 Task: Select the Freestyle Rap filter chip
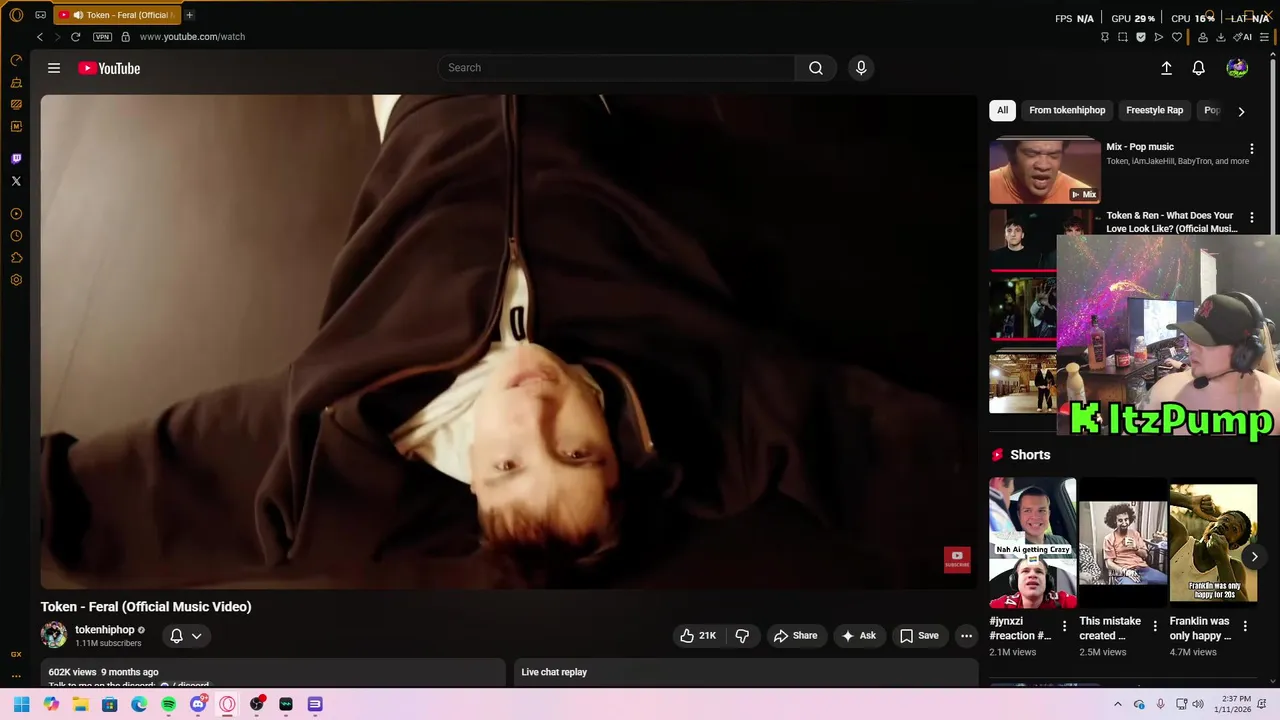(x=1154, y=110)
